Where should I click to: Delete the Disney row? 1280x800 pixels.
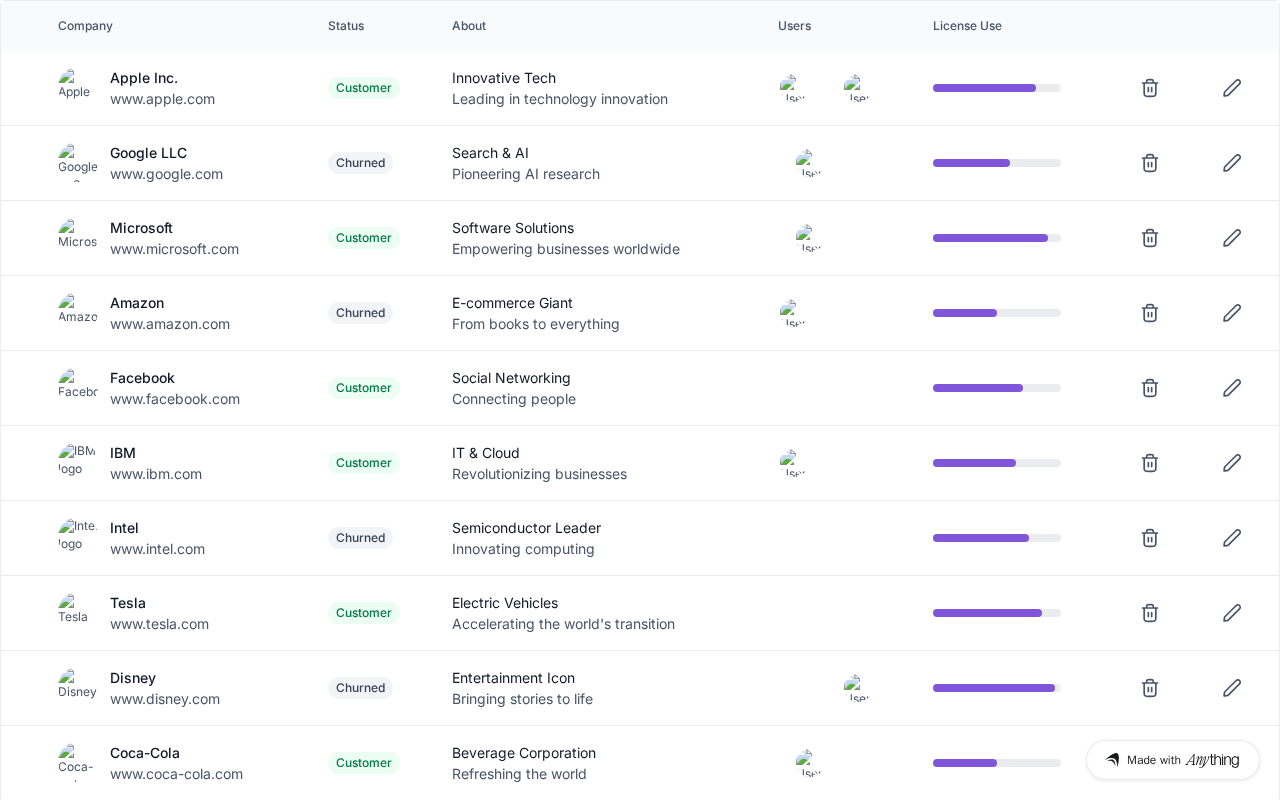(x=1150, y=688)
